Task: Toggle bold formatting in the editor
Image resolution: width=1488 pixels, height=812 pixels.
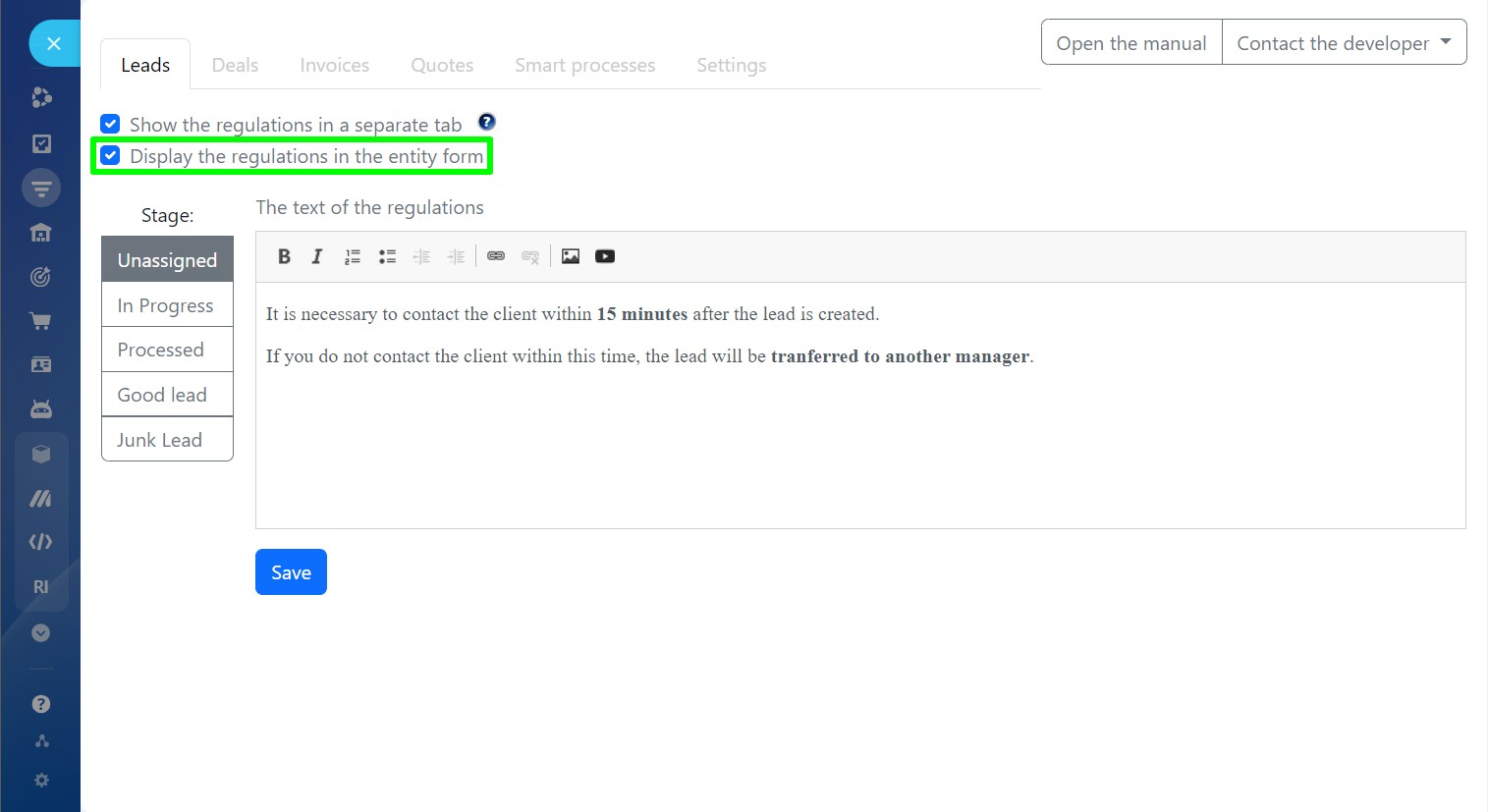Action: pos(284,256)
